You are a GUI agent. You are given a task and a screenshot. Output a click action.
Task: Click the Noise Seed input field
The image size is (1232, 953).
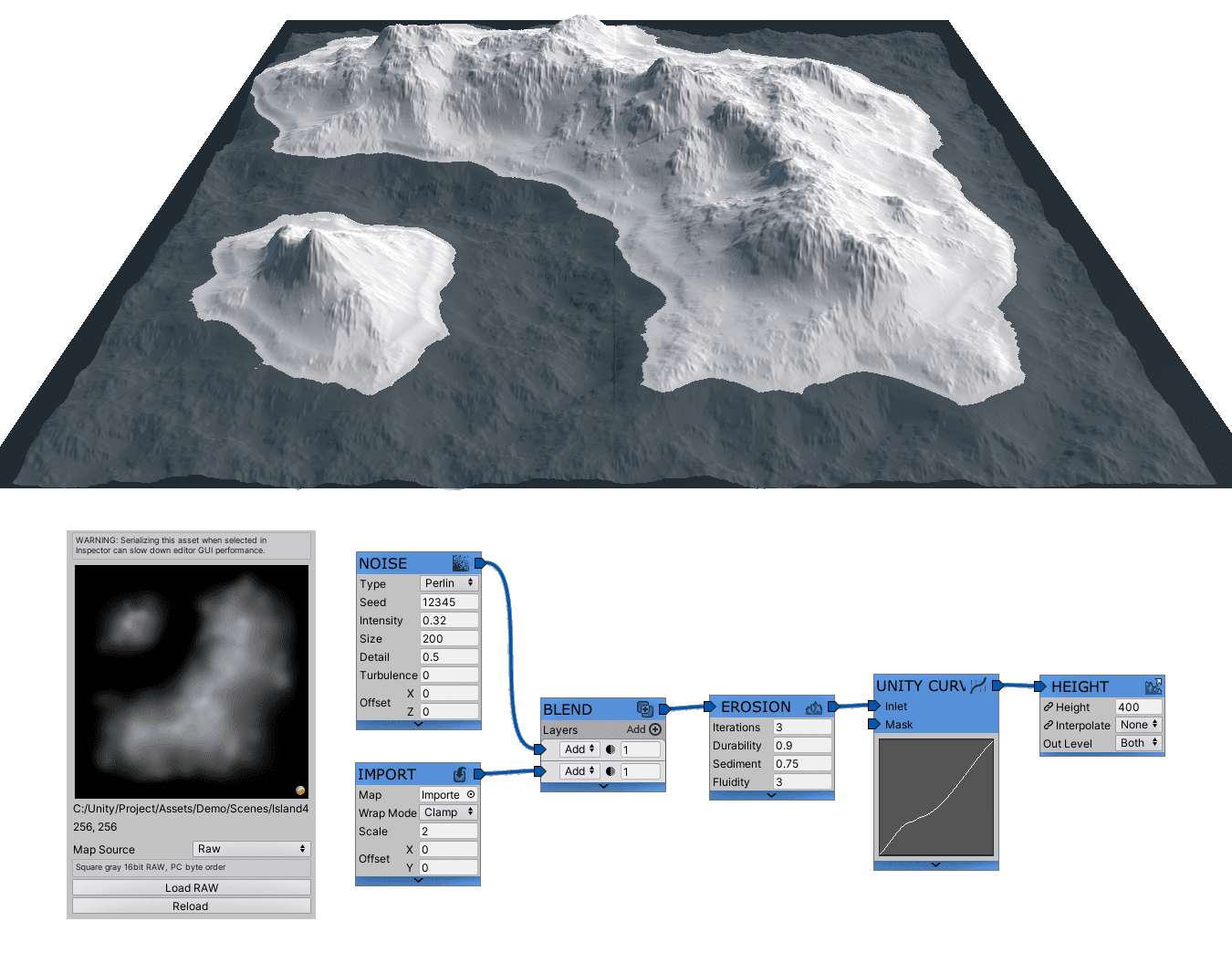point(449,602)
